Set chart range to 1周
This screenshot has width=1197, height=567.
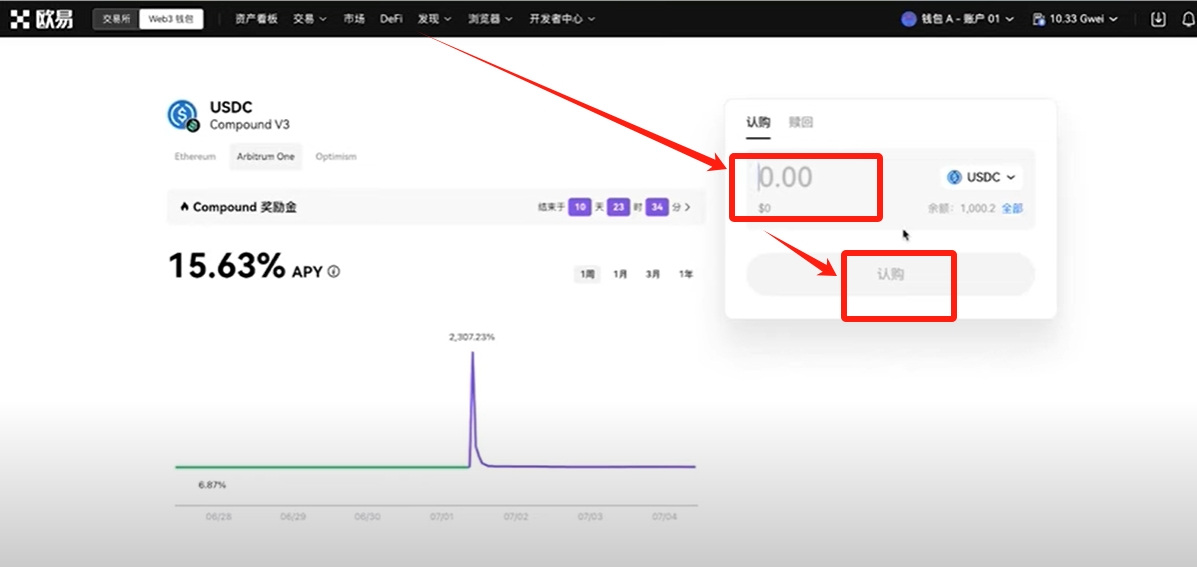click(587, 274)
